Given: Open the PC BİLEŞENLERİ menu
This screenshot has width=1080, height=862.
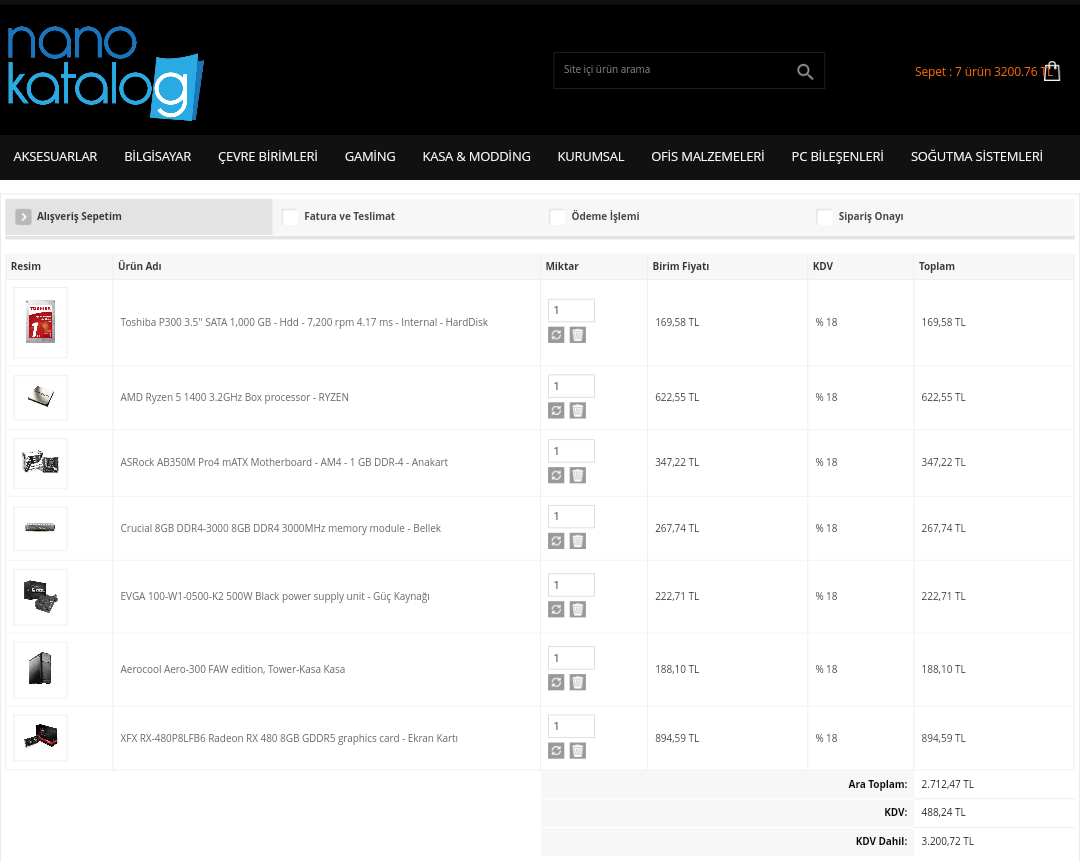Looking at the screenshot, I should coord(838,156).
